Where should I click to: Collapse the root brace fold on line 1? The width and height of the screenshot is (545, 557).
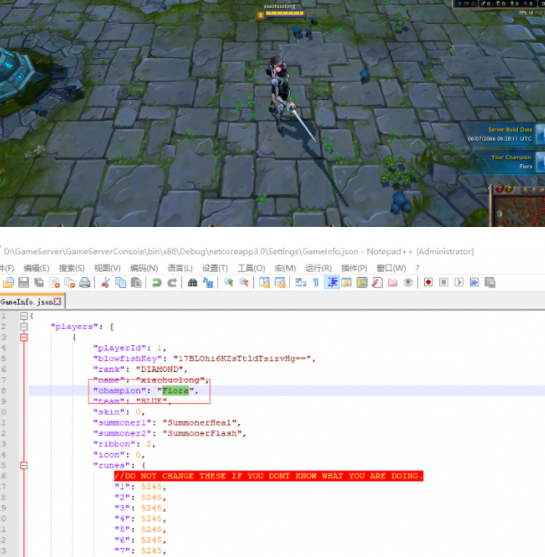click(24, 316)
